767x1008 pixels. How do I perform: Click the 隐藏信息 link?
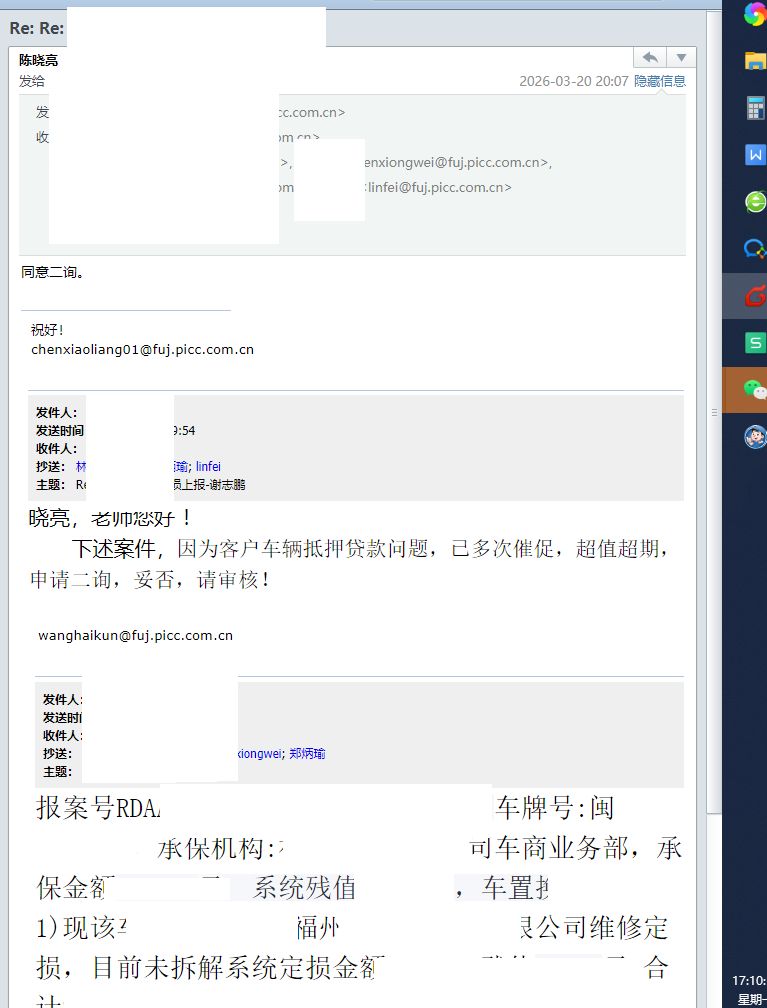(x=660, y=81)
